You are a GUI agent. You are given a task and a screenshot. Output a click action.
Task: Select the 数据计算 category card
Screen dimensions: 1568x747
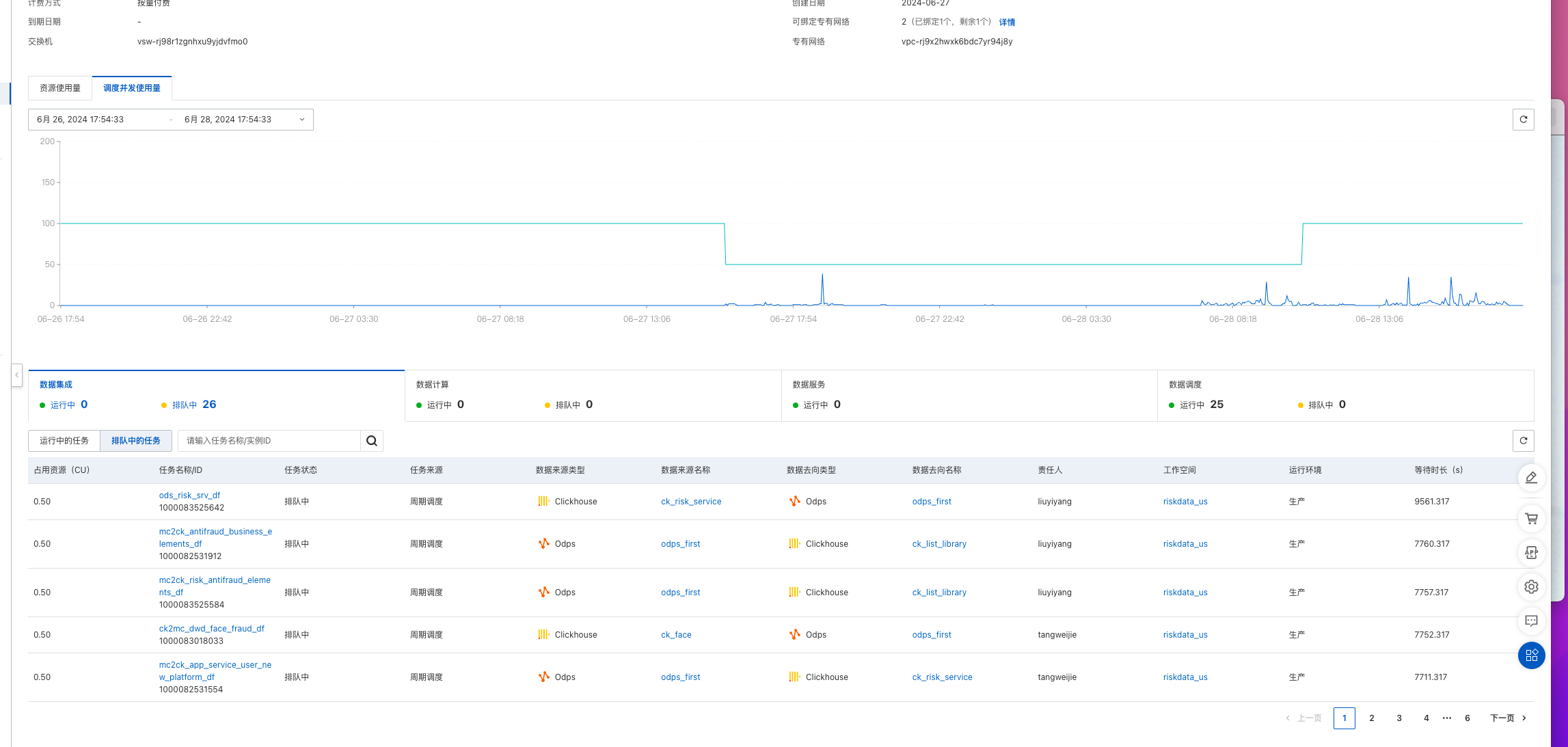(593, 396)
